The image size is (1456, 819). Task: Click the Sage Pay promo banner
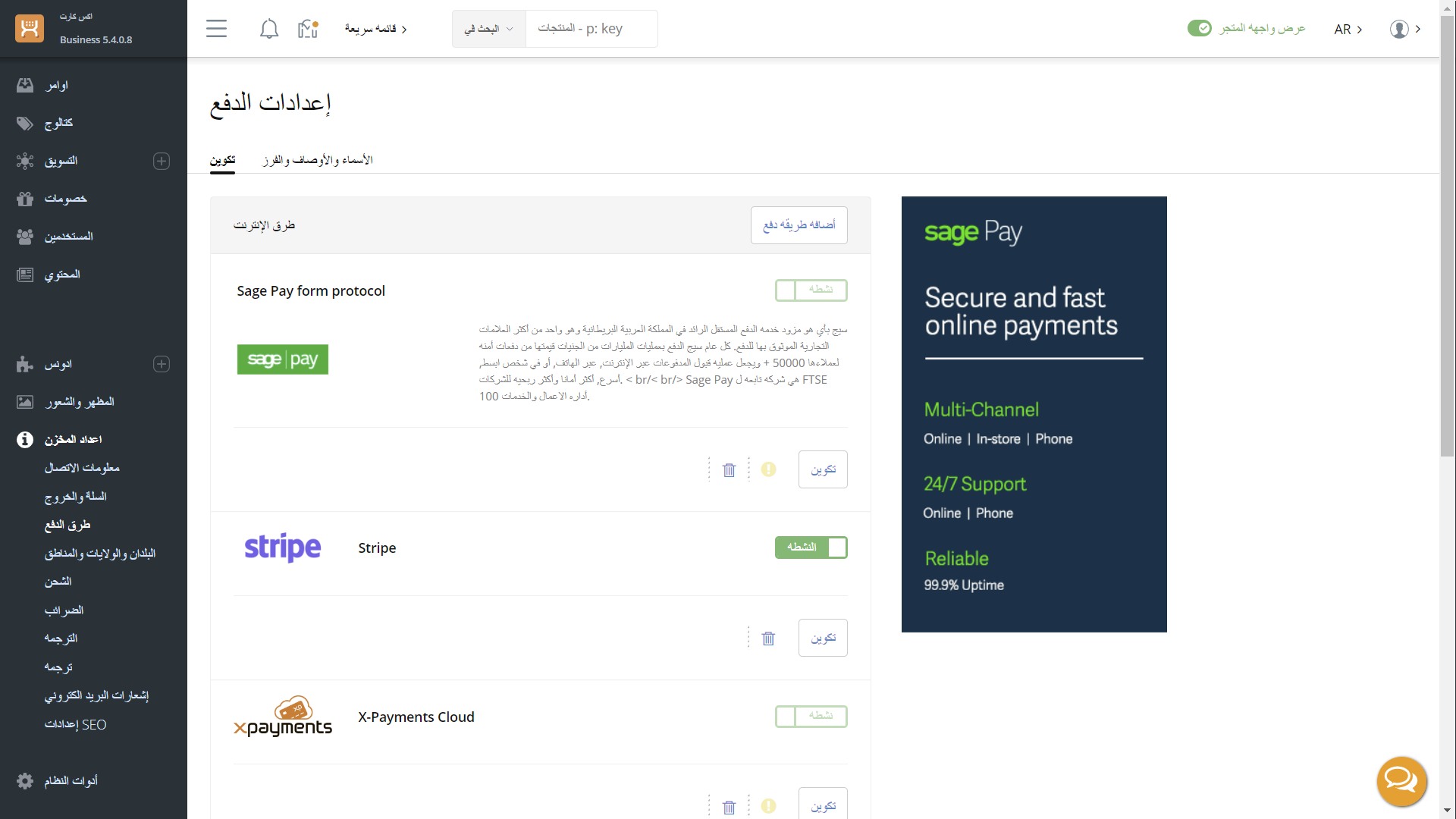pos(1034,414)
